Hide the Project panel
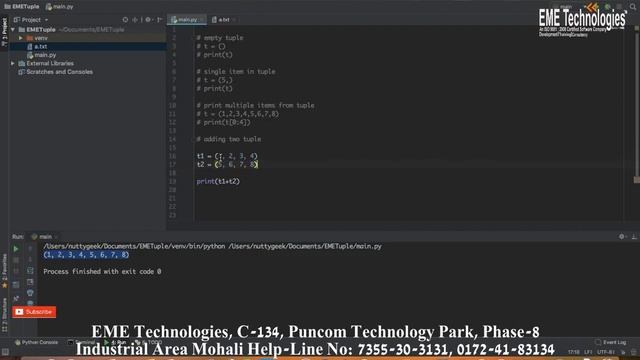Viewport: 640px width, 360px height. click(x=160, y=20)
